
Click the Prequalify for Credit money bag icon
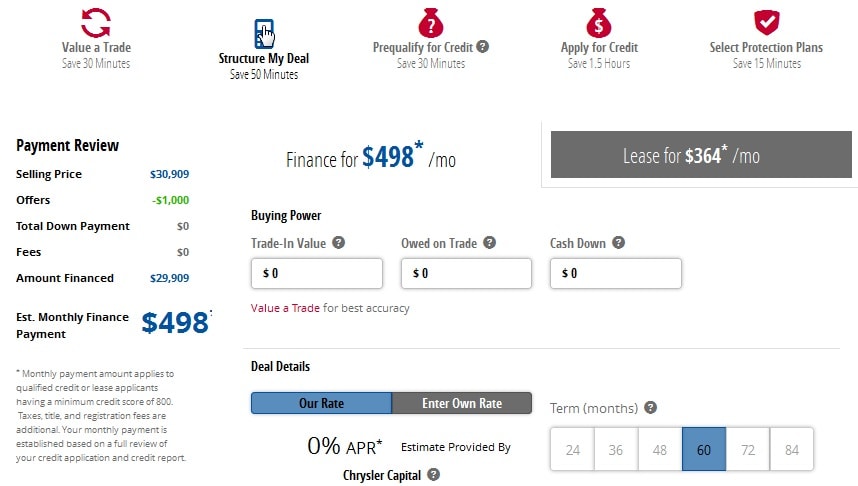[431, 23]
